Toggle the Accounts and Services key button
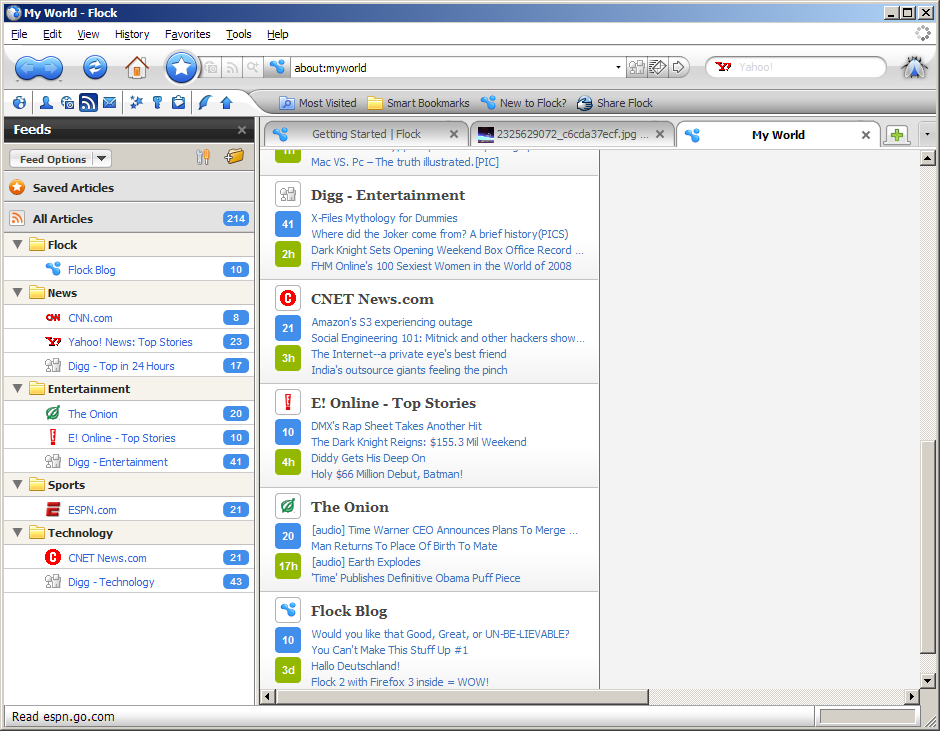The height and width of the screenshot is (731, 940). [x=157, y=103]
